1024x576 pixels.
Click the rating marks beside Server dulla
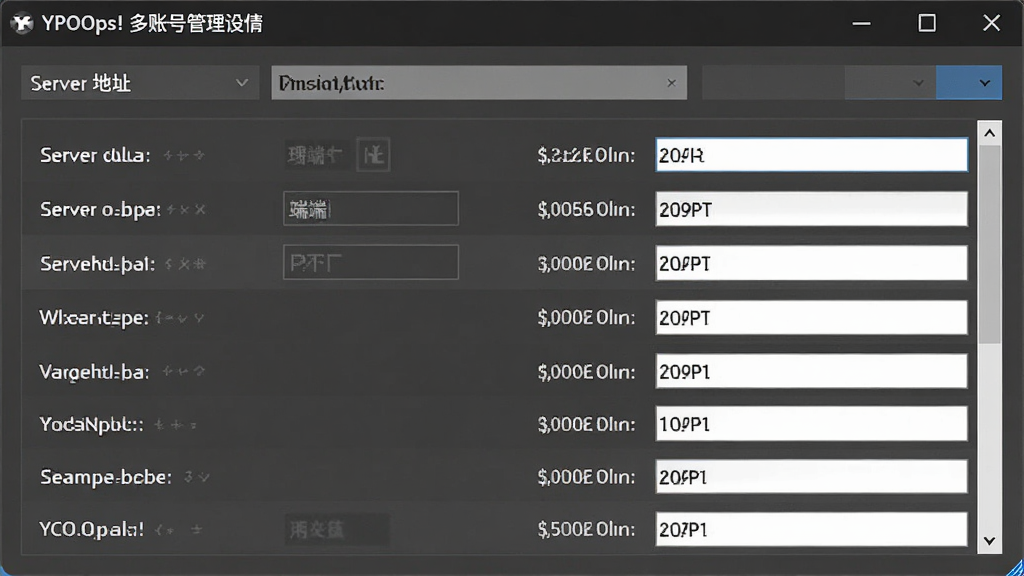click(x=184, y=155)
